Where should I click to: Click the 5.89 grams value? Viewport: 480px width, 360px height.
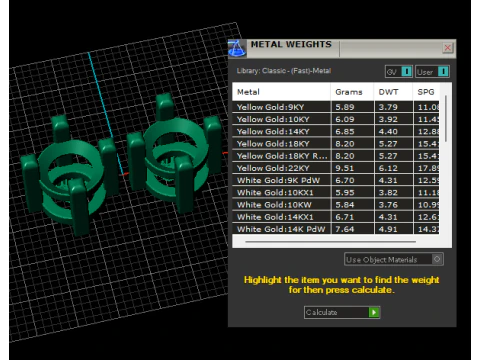coord(345,107)
